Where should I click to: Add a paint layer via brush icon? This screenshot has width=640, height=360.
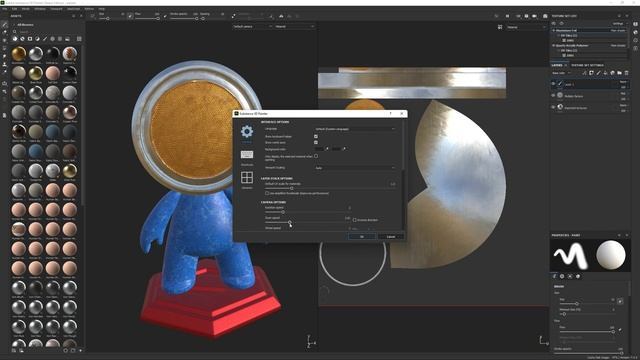[598, 73]
